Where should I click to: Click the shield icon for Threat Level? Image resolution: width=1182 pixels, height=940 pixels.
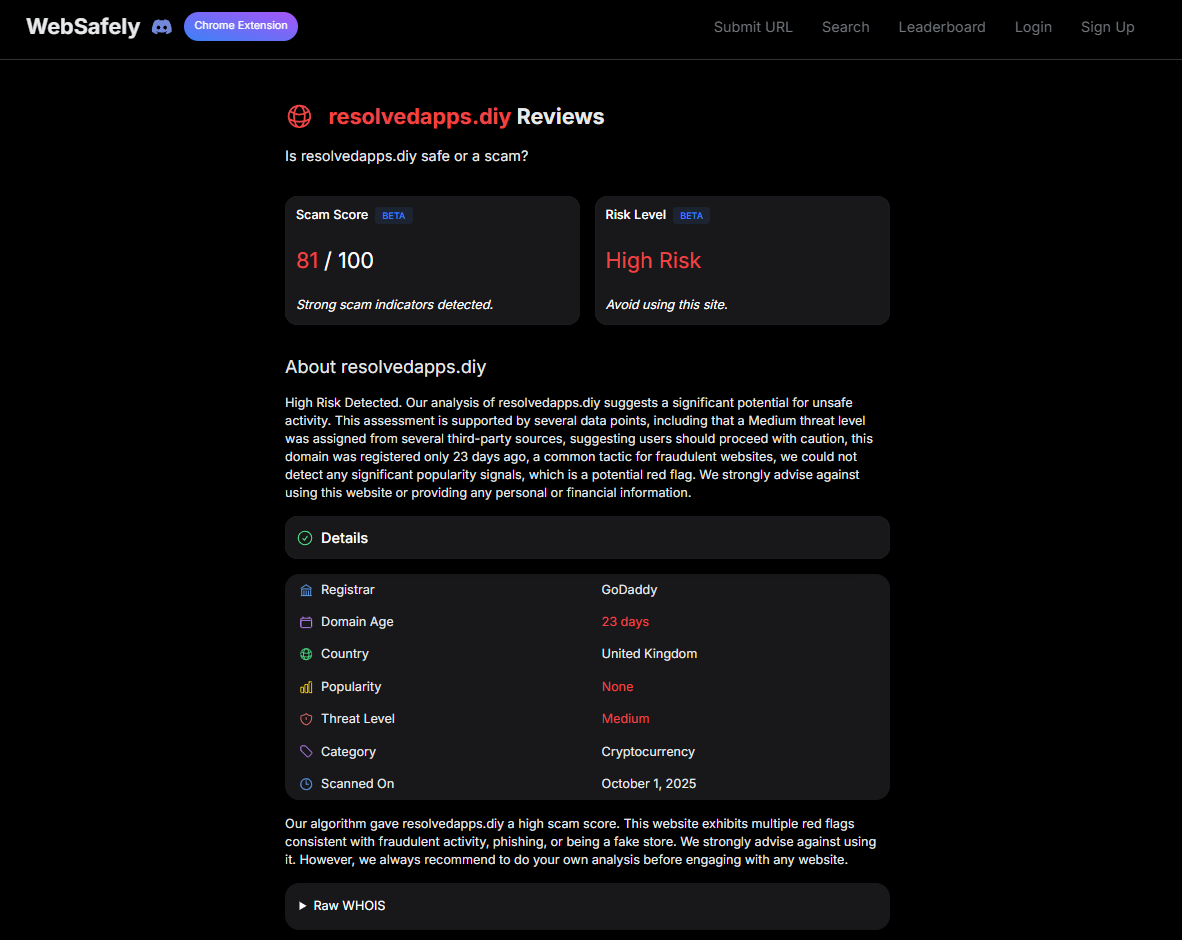click(x=305, y=719)
